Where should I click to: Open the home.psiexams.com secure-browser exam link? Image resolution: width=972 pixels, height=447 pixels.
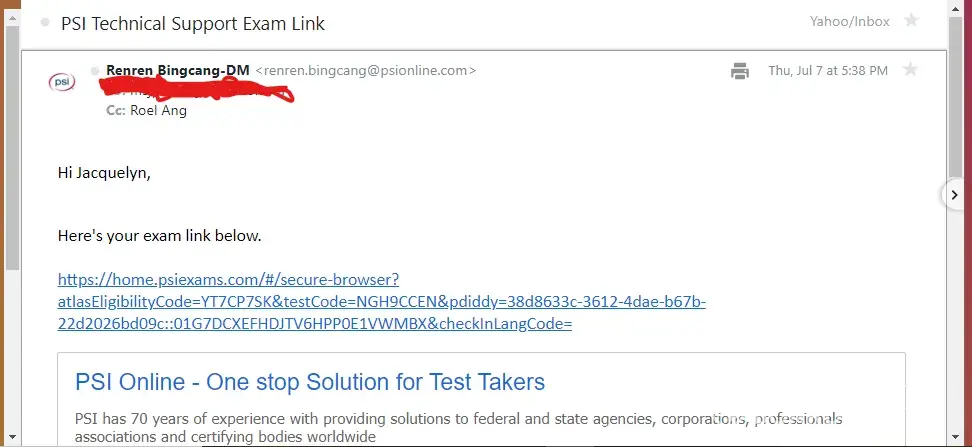point(381,302)
